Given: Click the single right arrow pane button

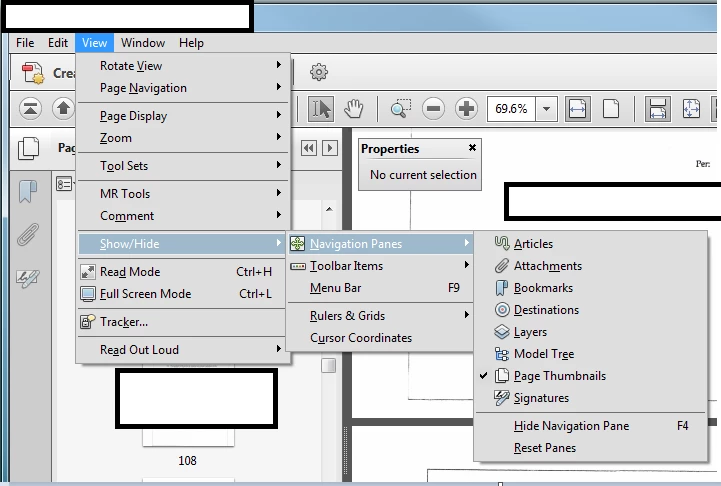Looking at the screenshot, I should pyautogui.click(x=330, y=148).
